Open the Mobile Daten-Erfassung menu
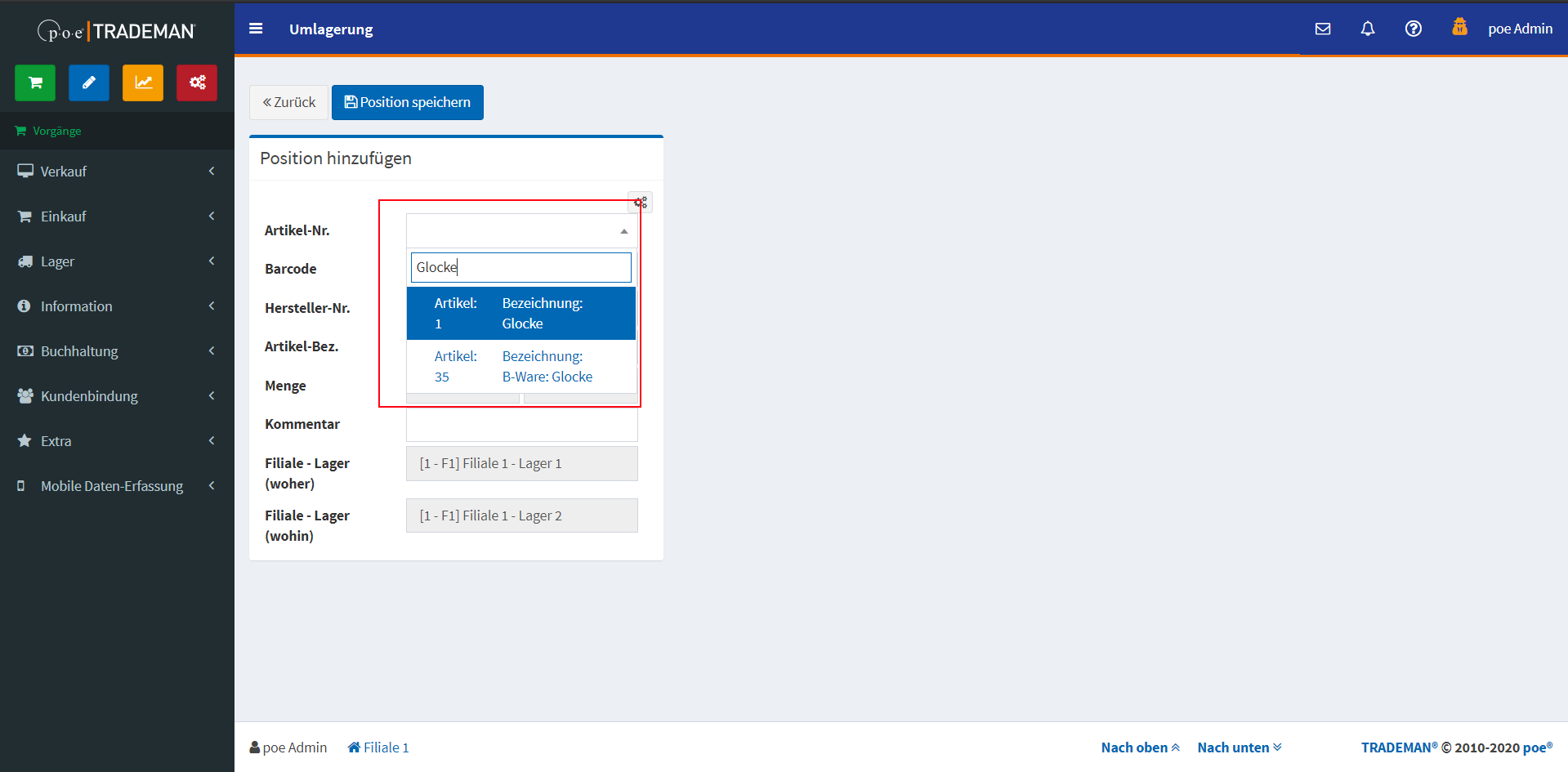Viewport: 1568px width, 772px height. click(117, 486)
